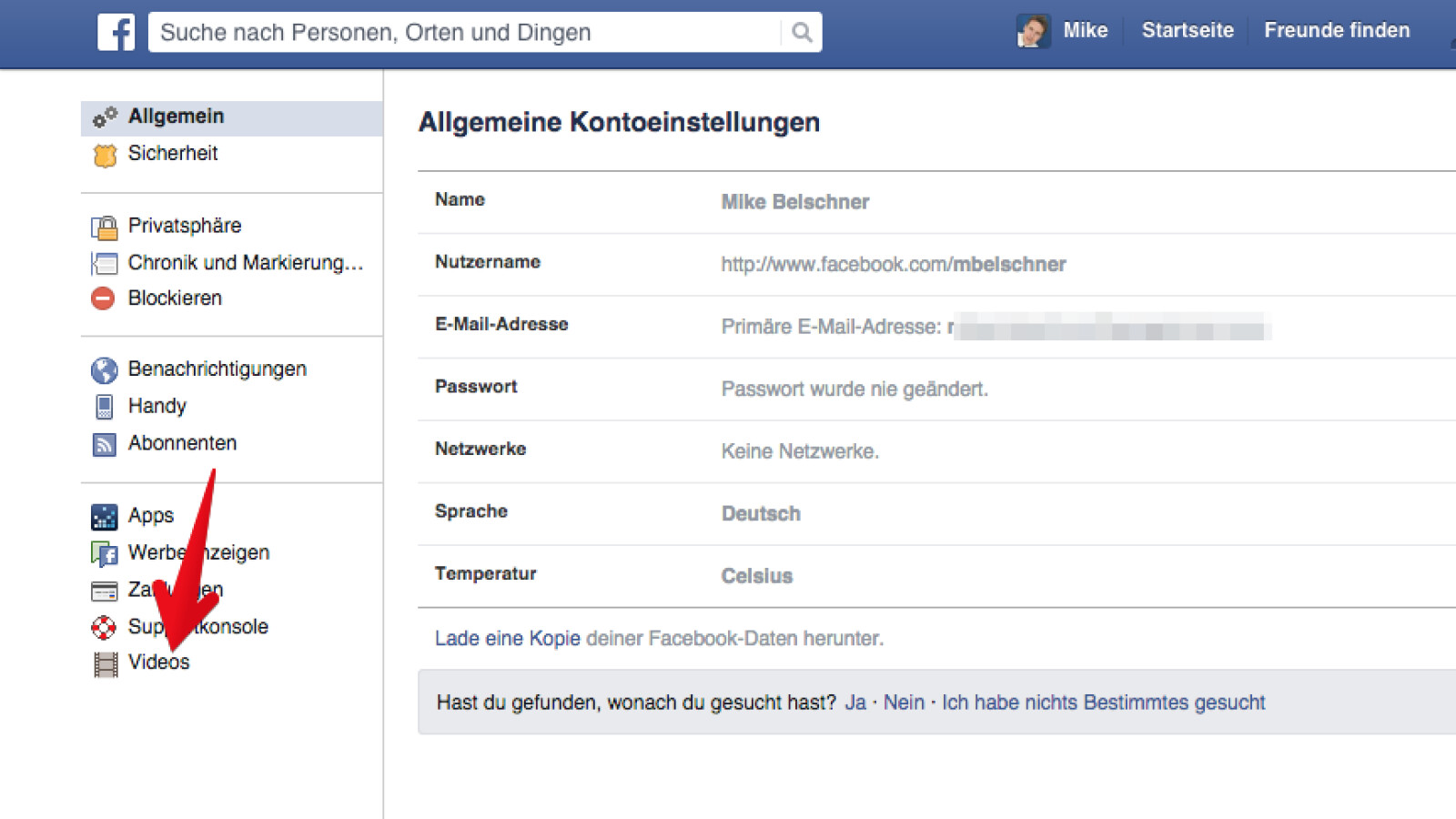Viewport: 1456px width, 819px height.
Task: Click the search magnifier button
Action: 801,32
